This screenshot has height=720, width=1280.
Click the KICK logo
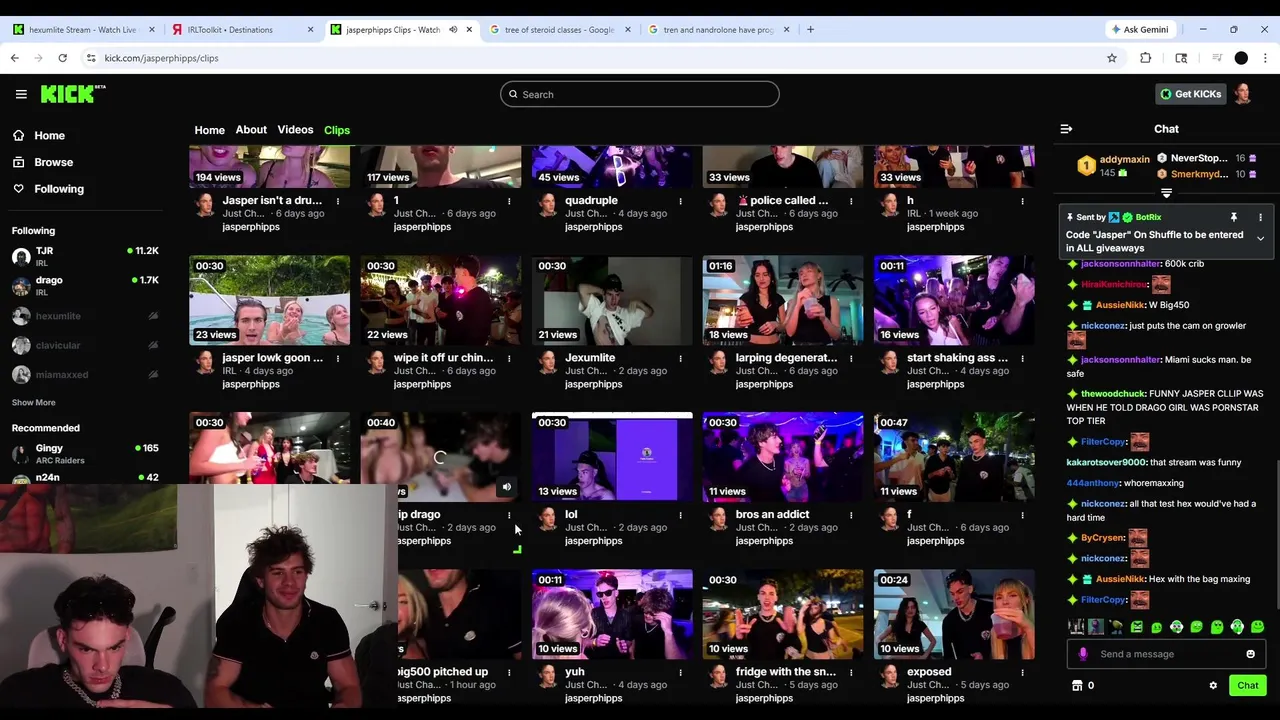click(73, 94)
